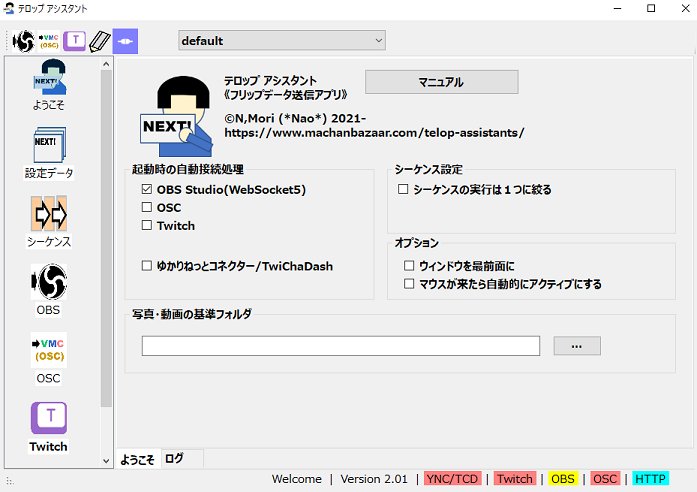Click the 写真・動画 base folder text field
This screenshot has width=697, height=492.
pyautogui.click(x=340, y=346)
